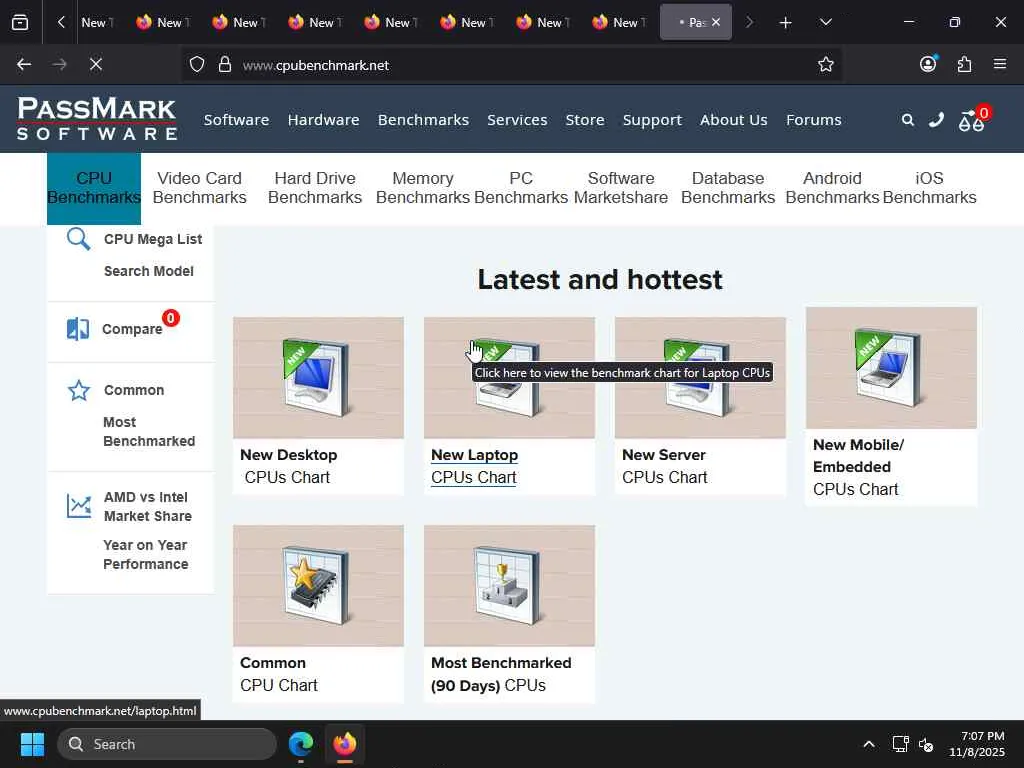Open the Hardware navigation menu
The height and width of the screenshot is (768, 1024).
323,120
